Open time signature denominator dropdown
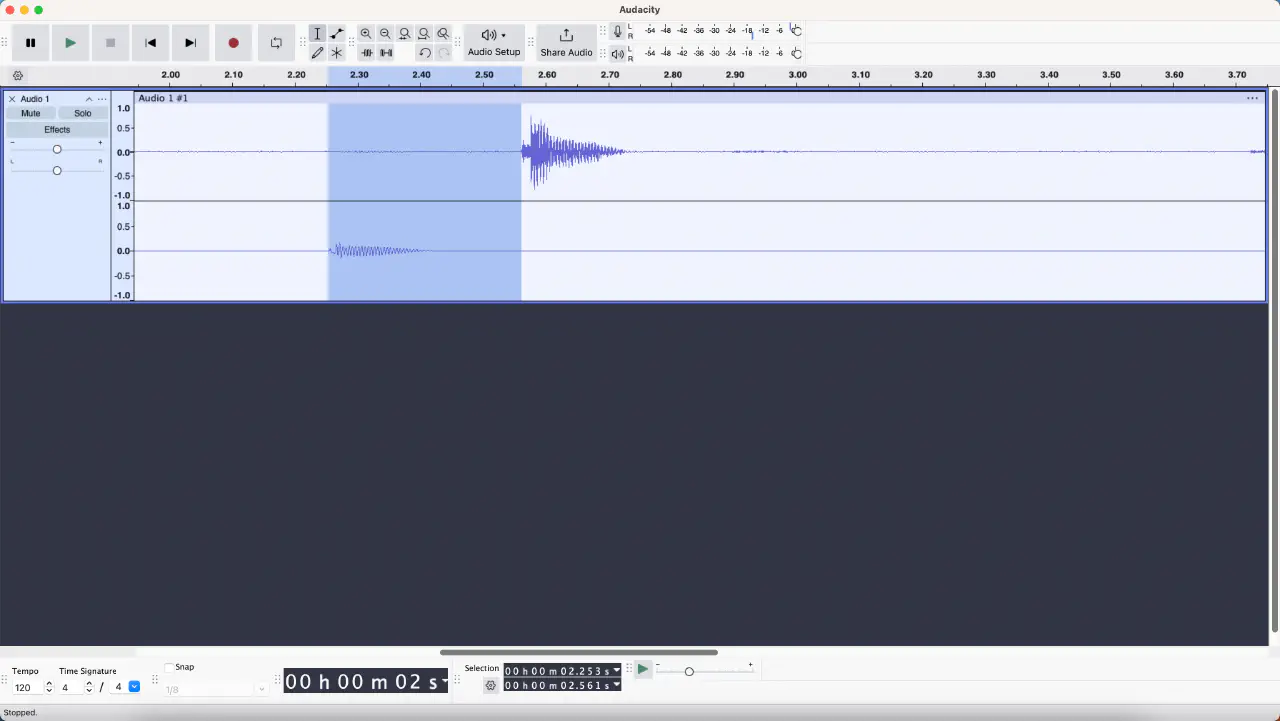The image size is (1280, 721). (x=134, y=687)
